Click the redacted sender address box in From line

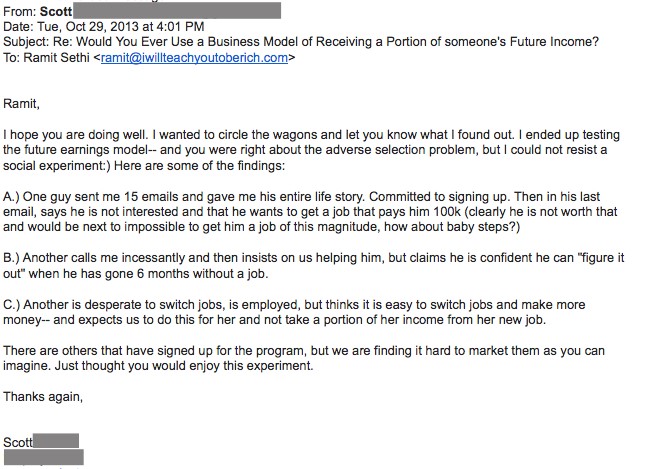177,11
